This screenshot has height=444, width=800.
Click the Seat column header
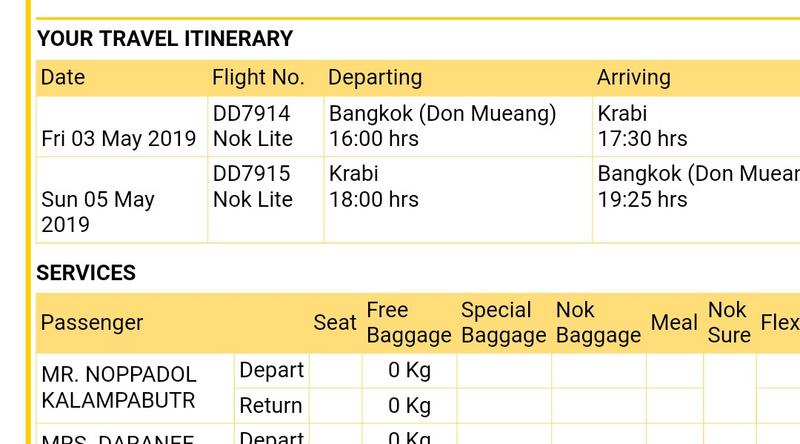pos(335,323)
